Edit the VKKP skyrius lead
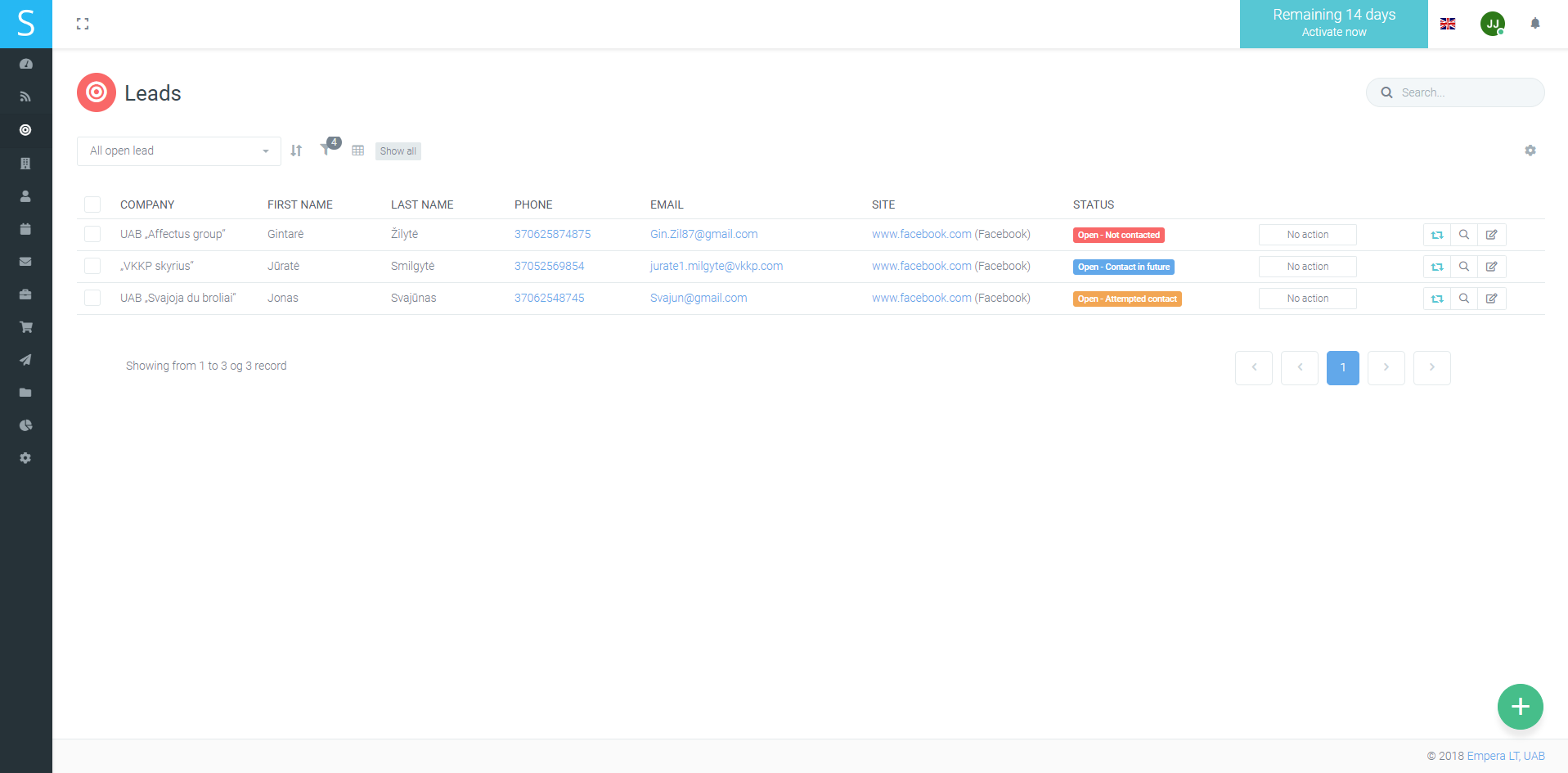 pyautogui.click(x=1492, y=267)
